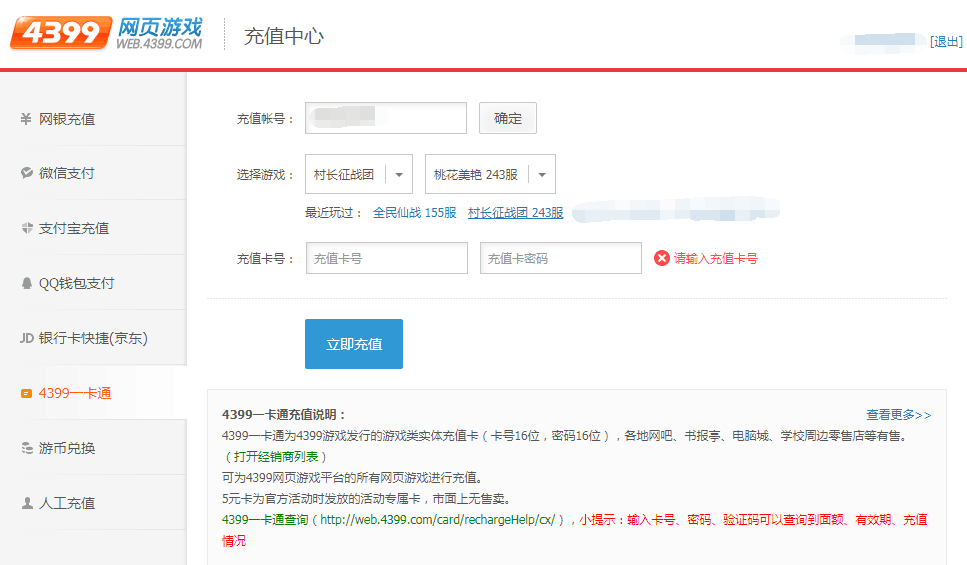This screenshot has height=565, width=967.
Task: Click the 4399一卡通充值说明 heading
Action: 284,414
